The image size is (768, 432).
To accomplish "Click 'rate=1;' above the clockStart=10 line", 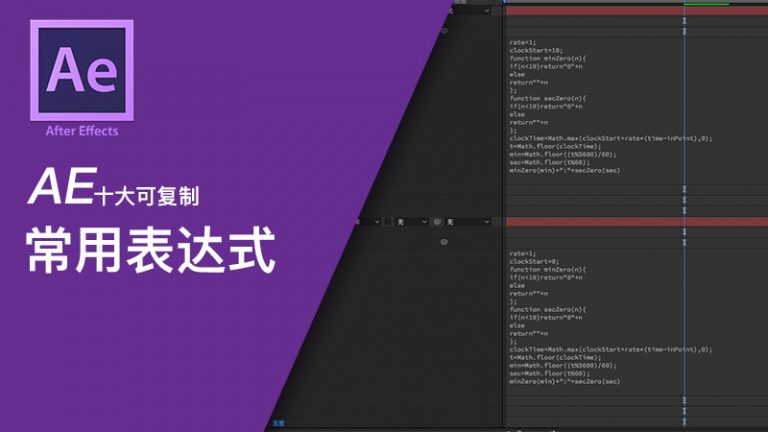I will (523, 43).
